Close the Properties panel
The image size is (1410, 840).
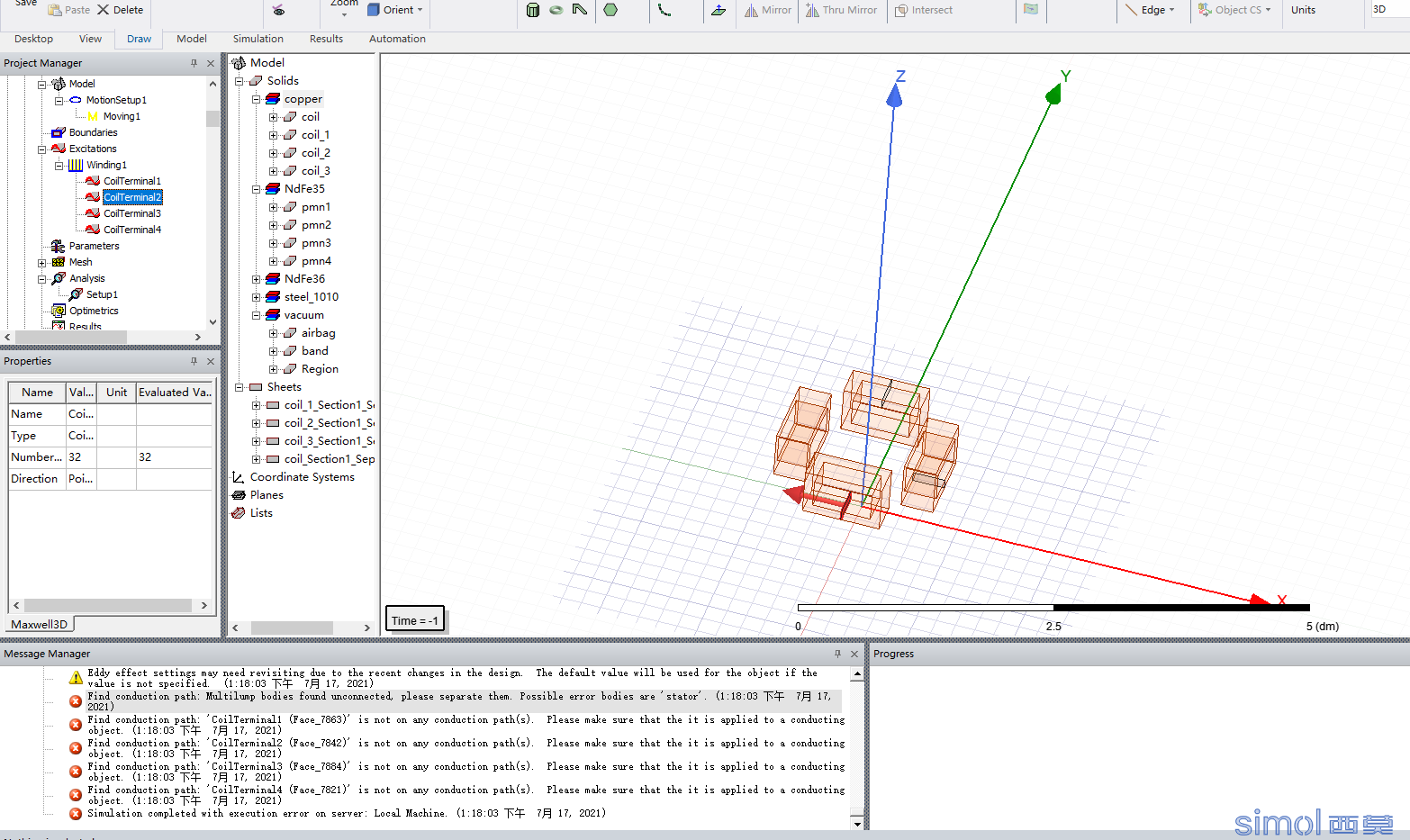tap(211, 361)
